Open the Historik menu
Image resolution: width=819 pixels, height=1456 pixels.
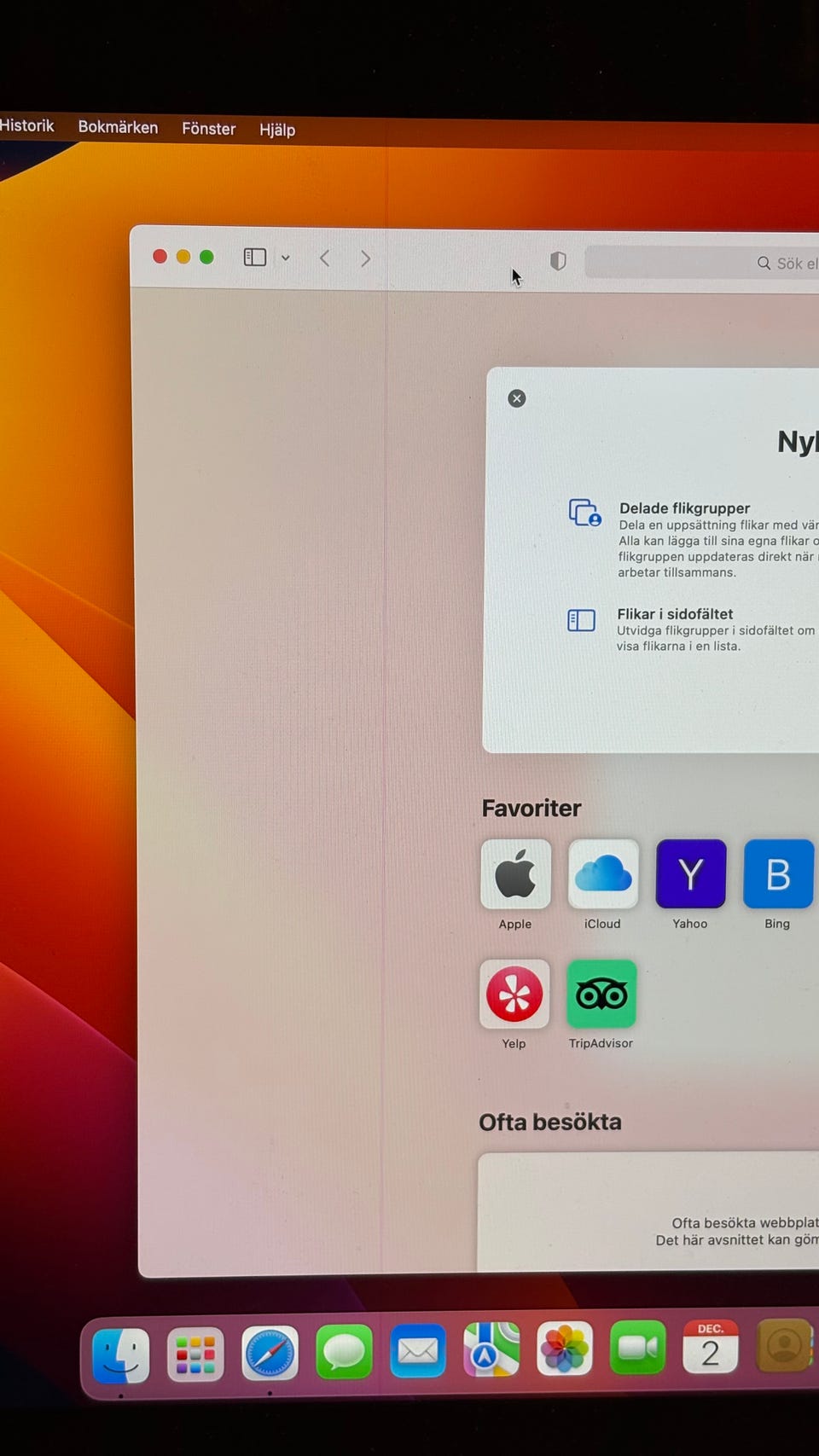coord(26,125)
